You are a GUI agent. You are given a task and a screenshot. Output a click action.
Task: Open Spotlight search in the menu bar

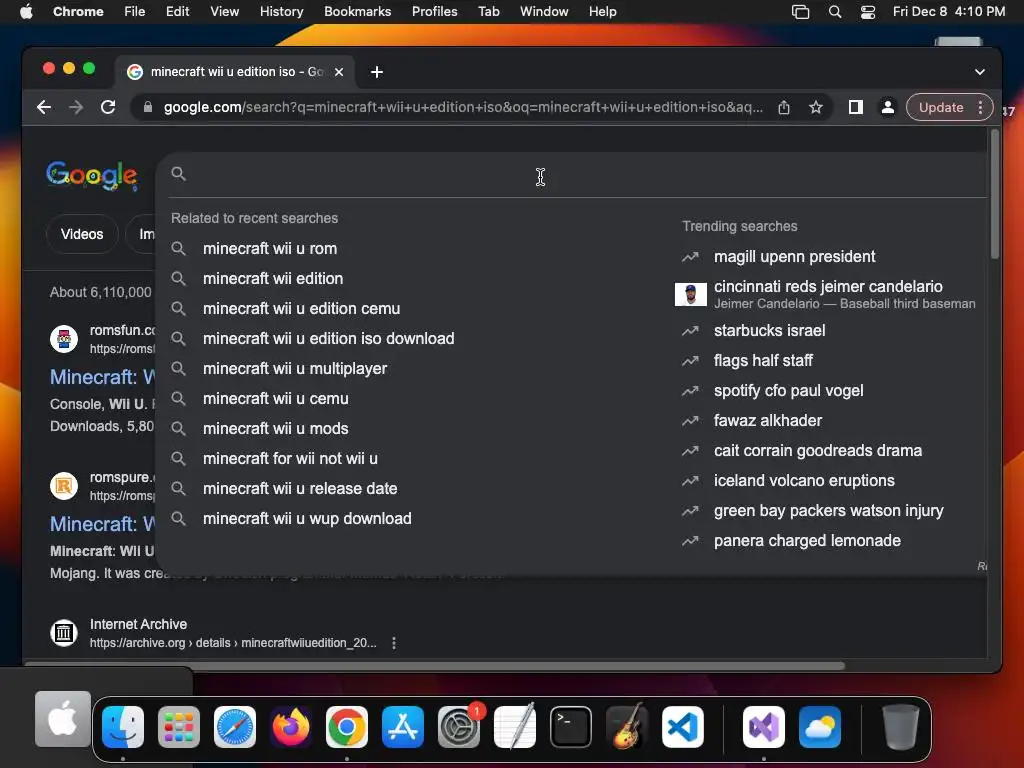point(835,12)
